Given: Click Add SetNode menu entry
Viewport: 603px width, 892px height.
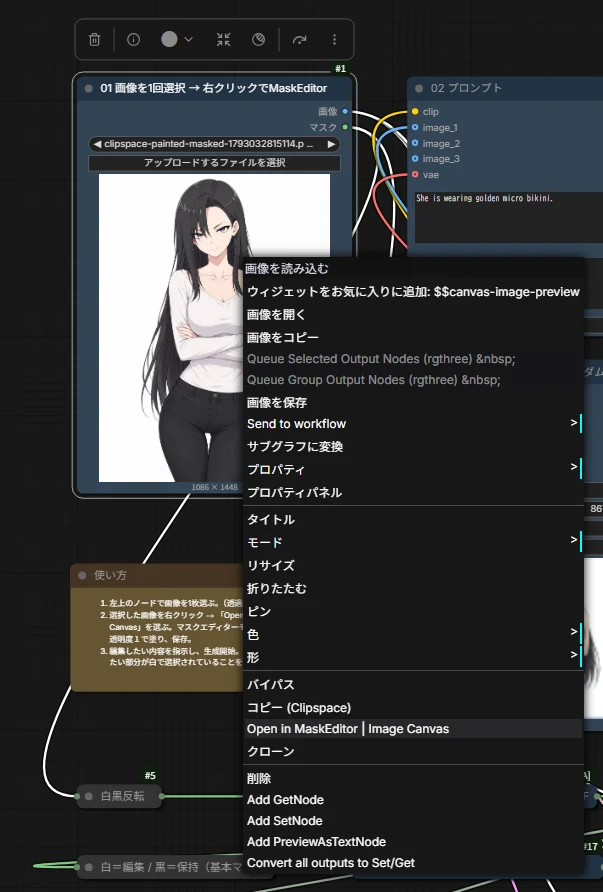Looking at the screenshot, I should (x=414, y=821).
